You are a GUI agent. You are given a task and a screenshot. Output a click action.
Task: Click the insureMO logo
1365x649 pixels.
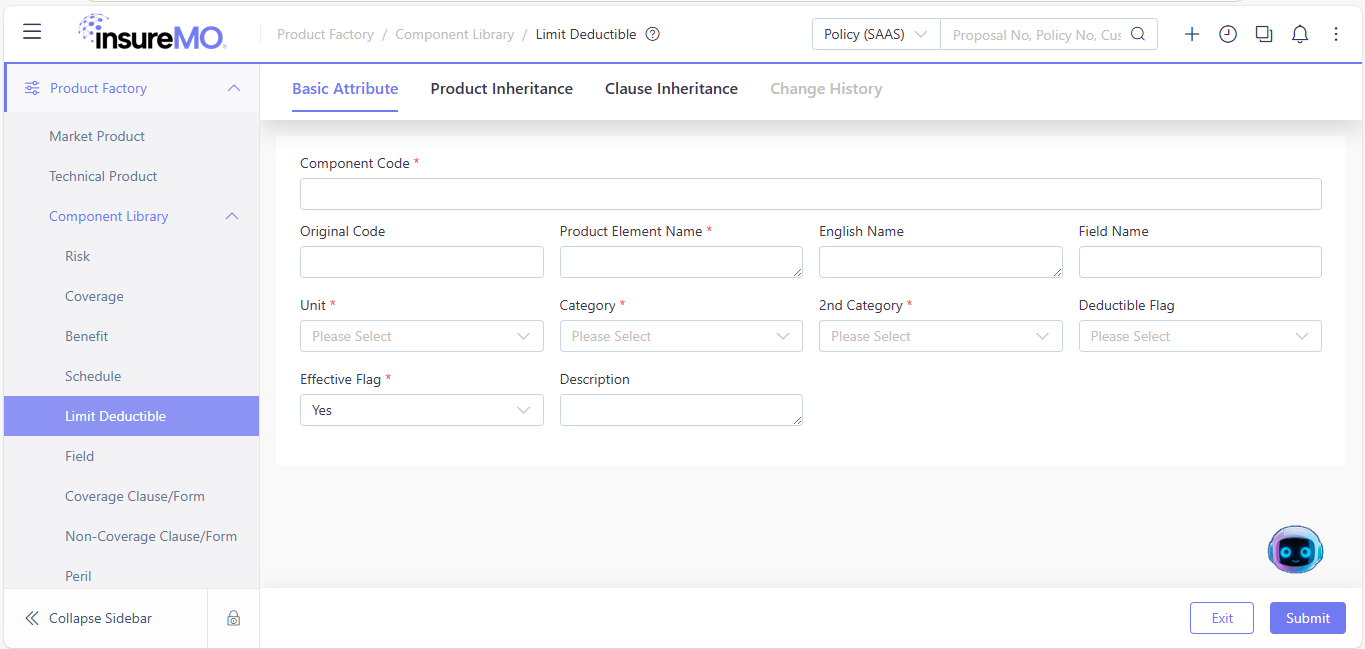[x=152, y=33]
